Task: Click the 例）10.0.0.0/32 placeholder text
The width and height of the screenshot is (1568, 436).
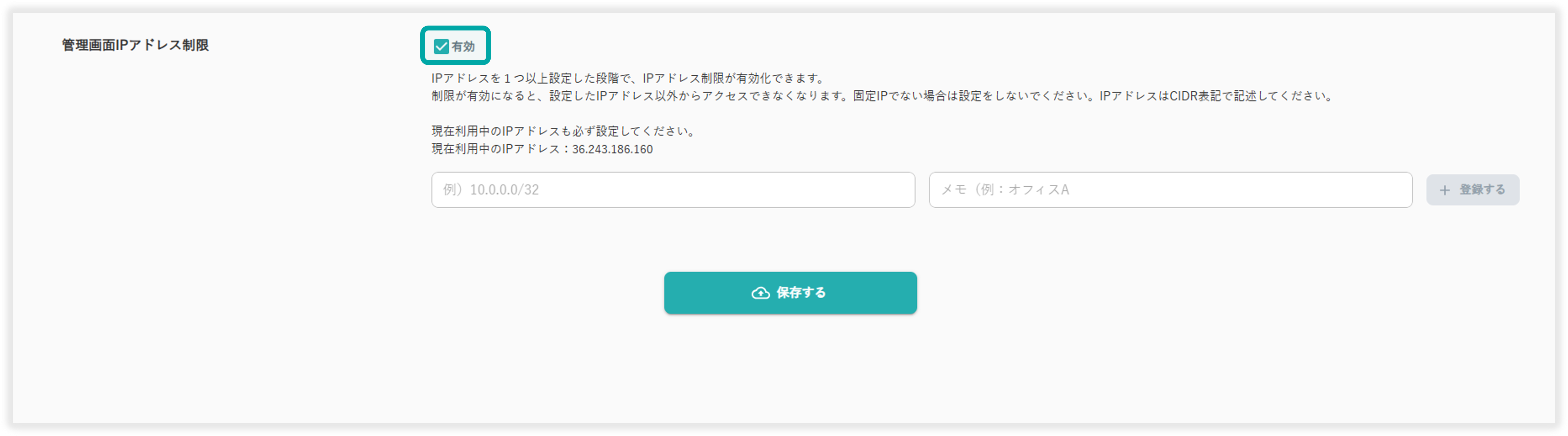Action: [x=491, y=190]
